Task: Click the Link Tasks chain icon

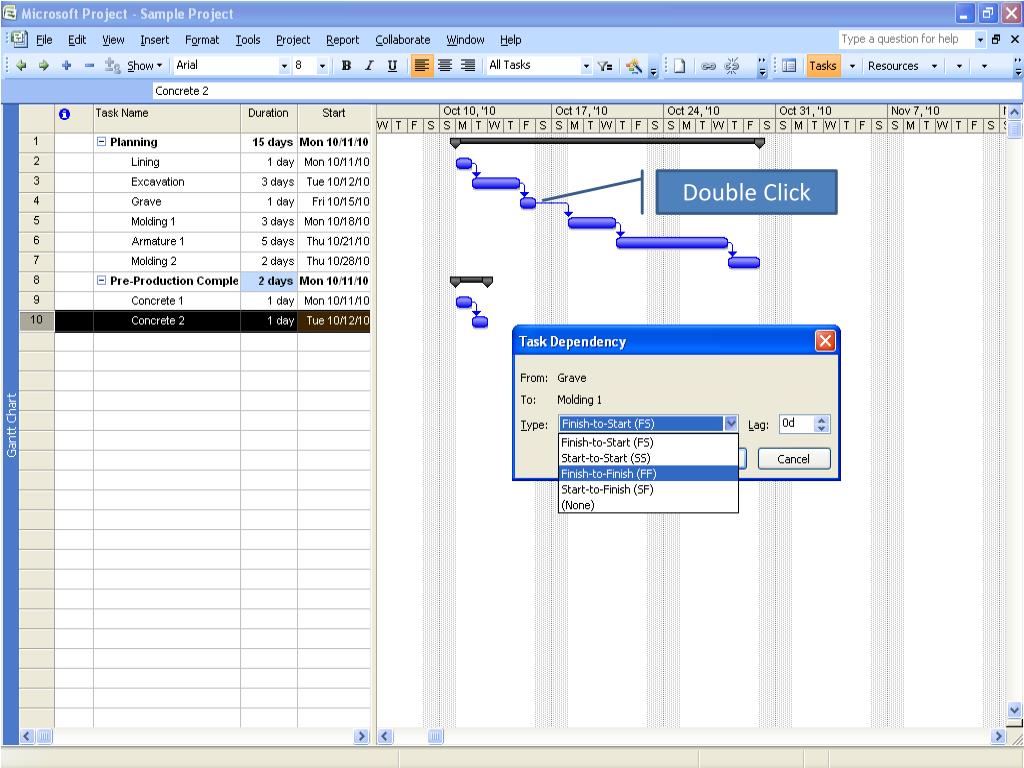Action: point(708,65)
